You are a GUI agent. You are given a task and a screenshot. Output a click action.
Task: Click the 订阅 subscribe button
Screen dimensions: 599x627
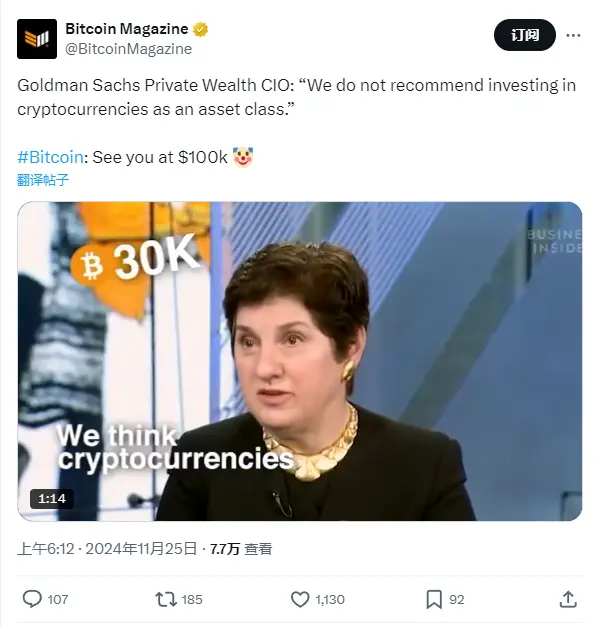click(x=525, y=35)
